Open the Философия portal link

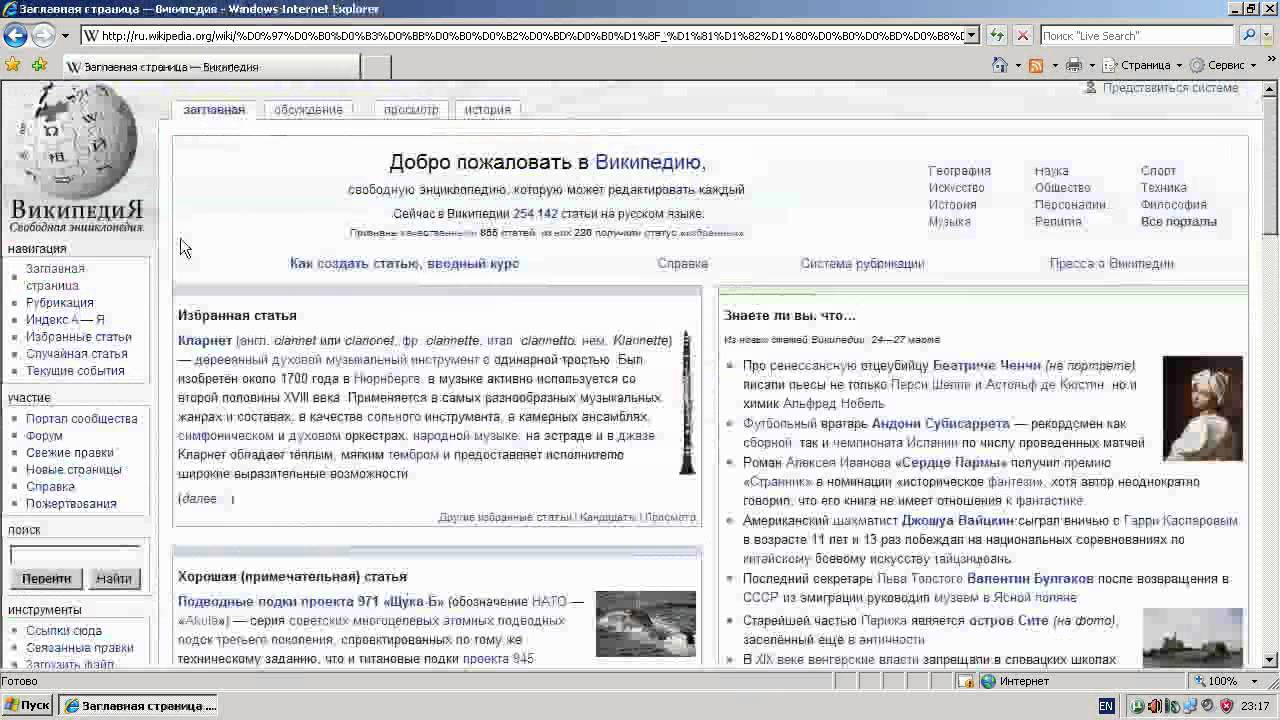click(x=1174, y=205)
